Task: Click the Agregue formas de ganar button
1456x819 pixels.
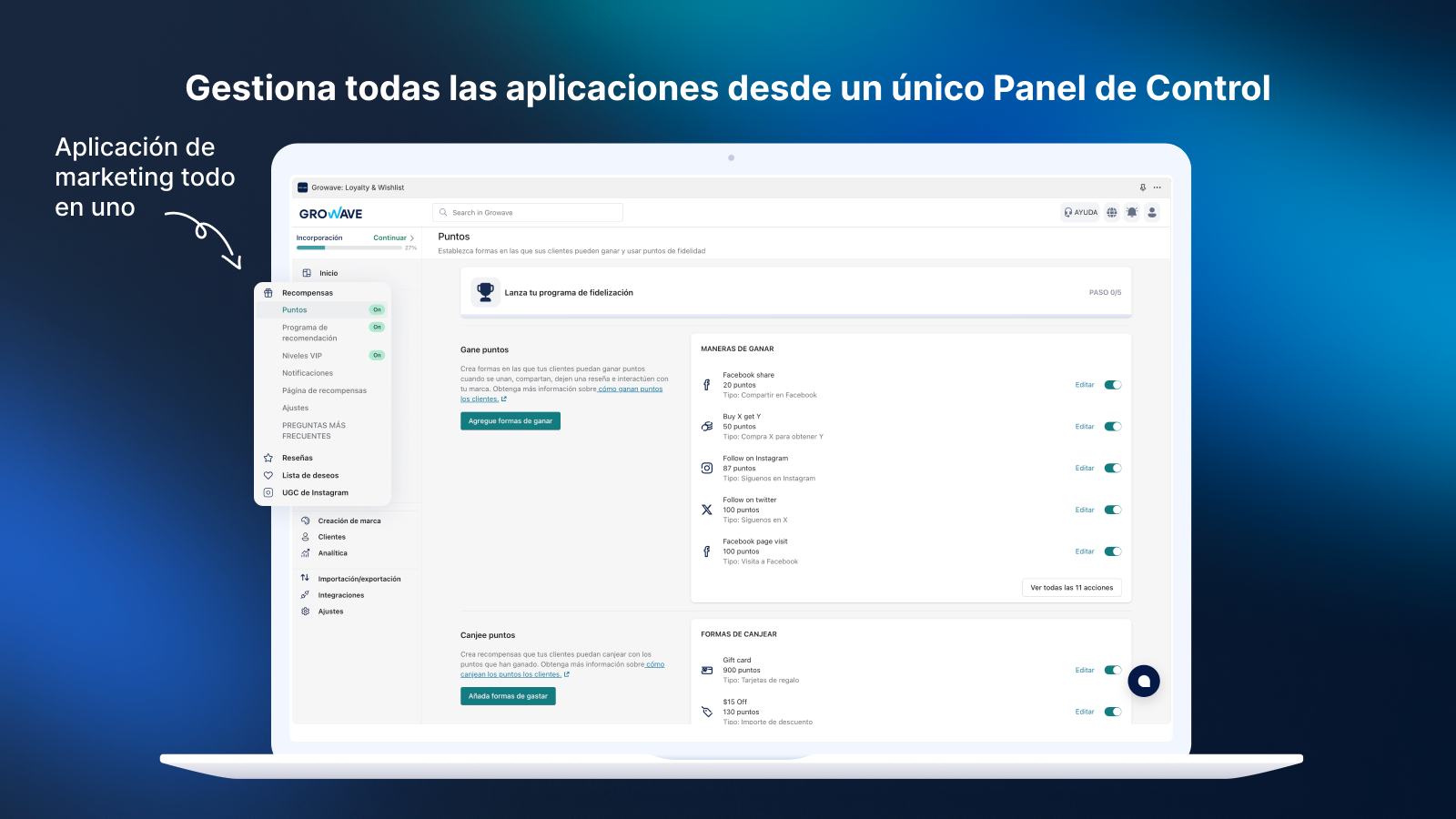Action: 511,421
